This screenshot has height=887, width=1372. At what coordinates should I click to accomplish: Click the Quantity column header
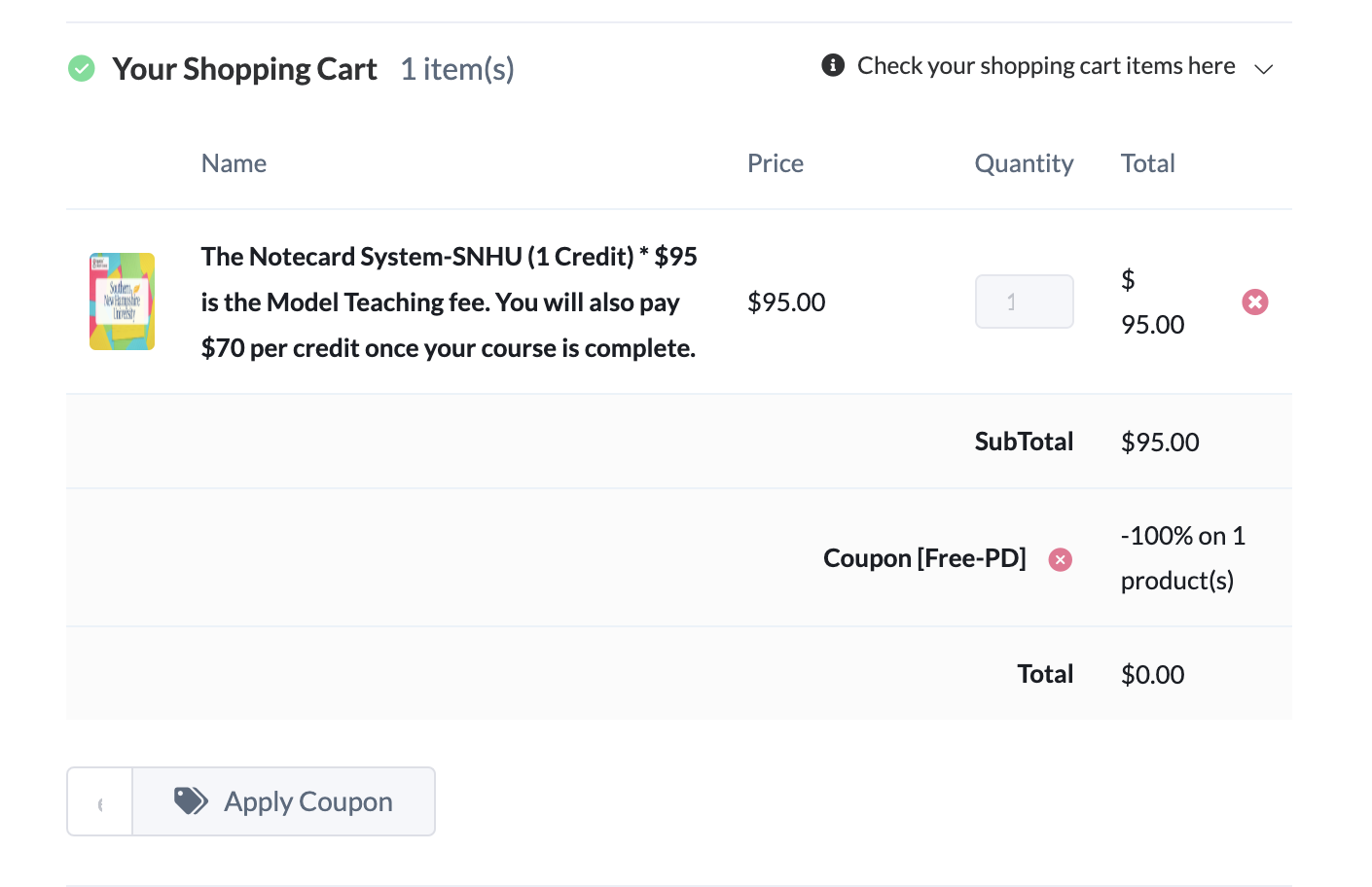pyautogui.click(x=1024, y=163)
